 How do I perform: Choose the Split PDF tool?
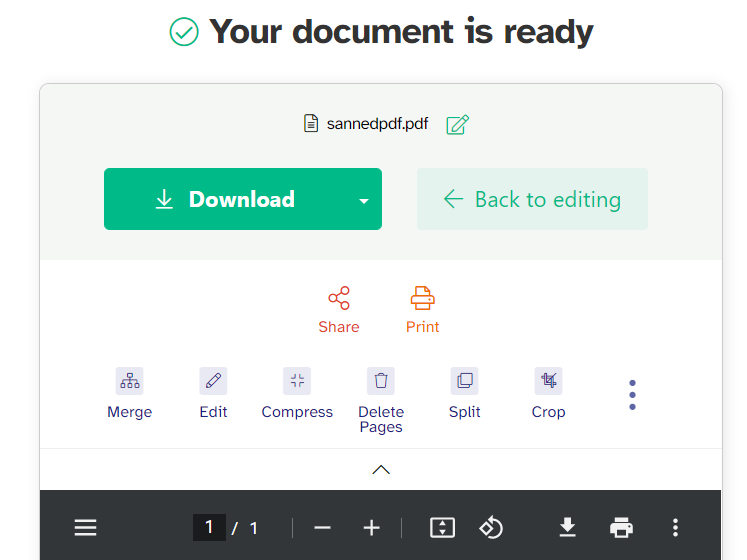464,381
